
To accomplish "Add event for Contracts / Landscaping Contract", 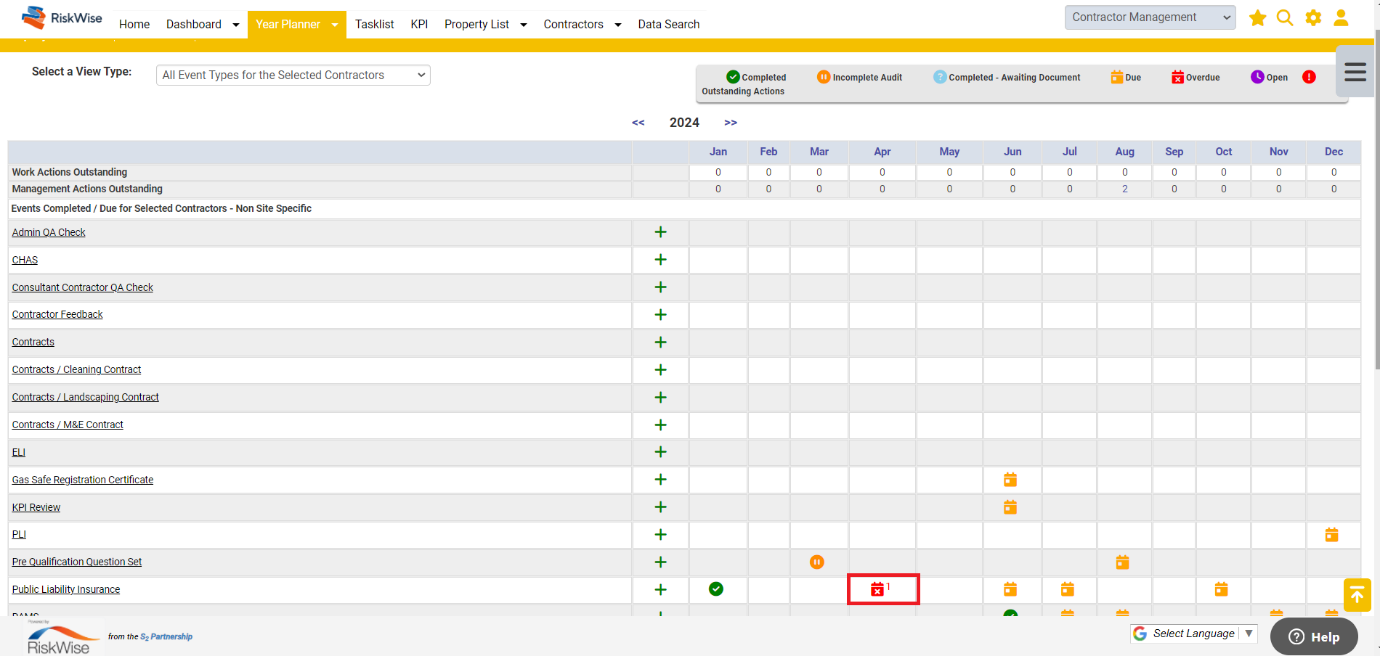I will coord(660,397).
